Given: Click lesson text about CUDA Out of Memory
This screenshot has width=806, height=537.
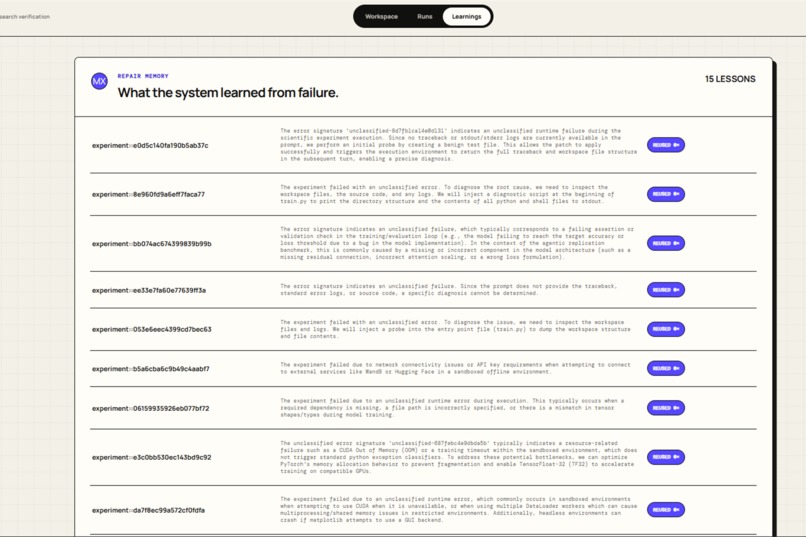Looking at the screenshot, I should [x=459, y=457].
